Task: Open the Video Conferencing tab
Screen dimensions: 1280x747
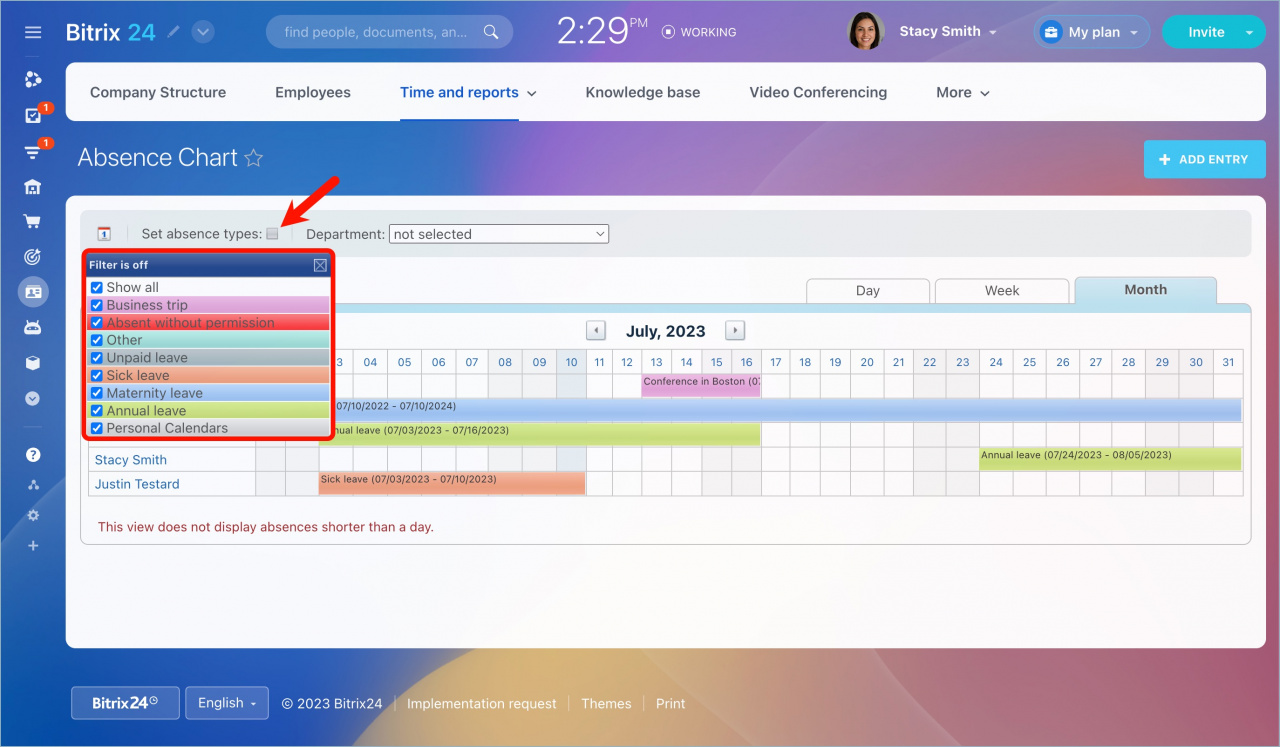Action: click(x=818, y=92)
